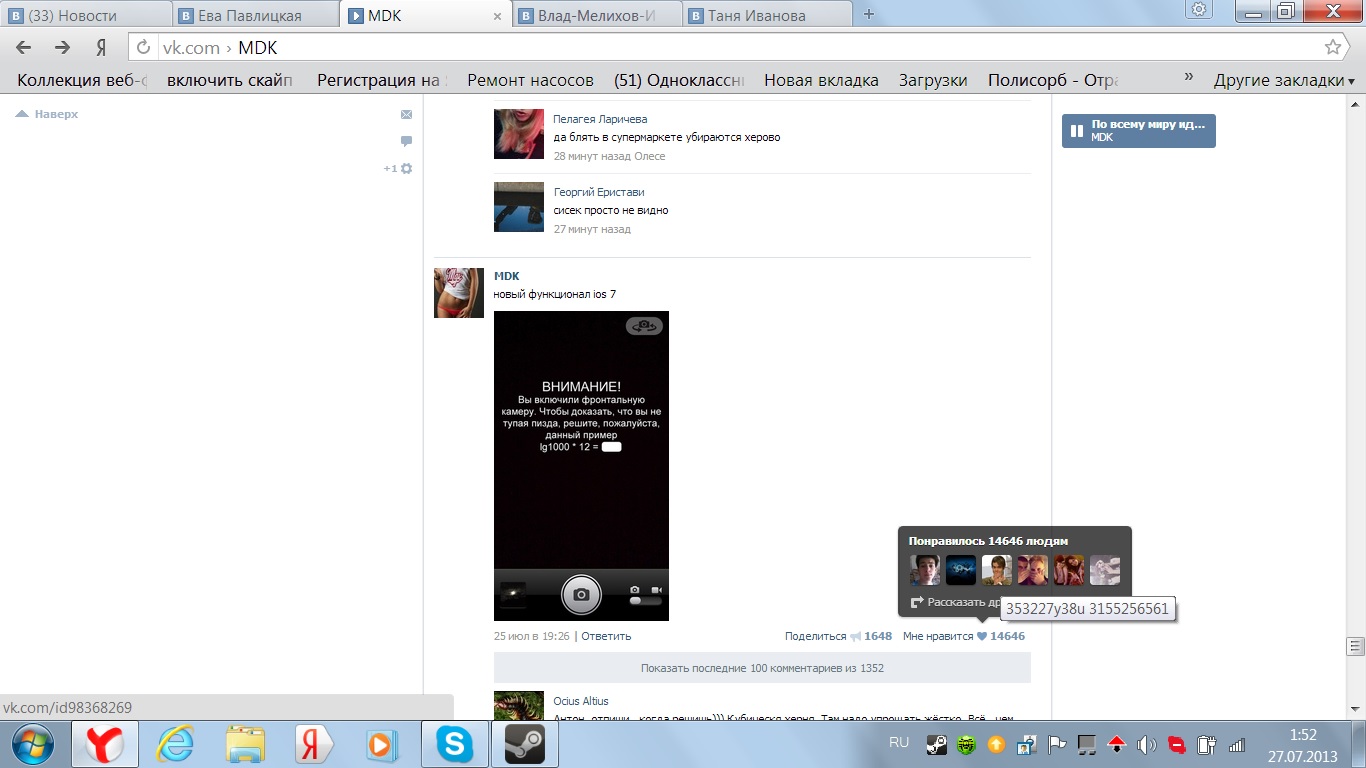1366x768 pixels.
Task: Pause the audio in the MDK player widget
Action: [1077, 130]
